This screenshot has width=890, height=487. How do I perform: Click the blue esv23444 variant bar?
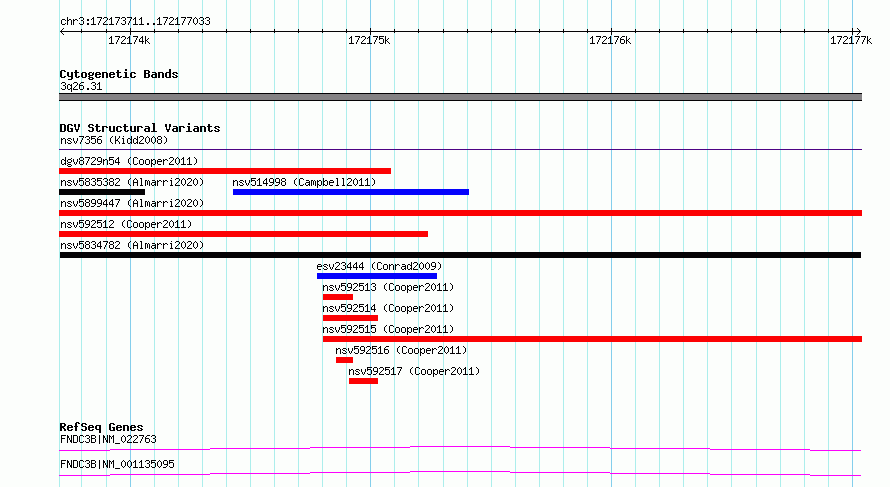tap(377, 276)
